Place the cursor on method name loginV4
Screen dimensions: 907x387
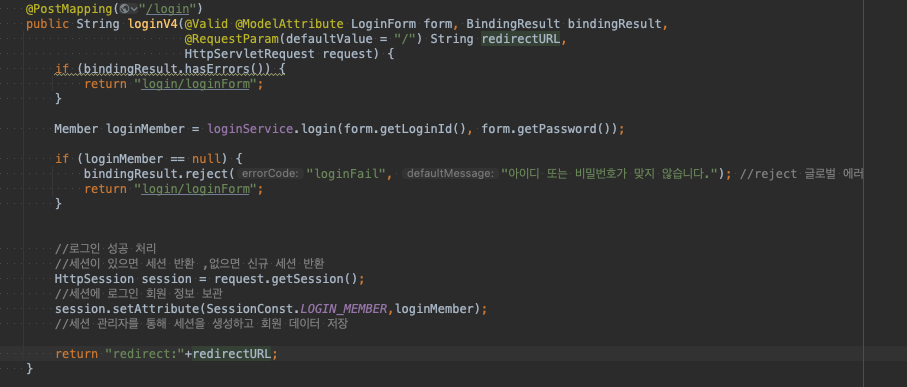[153, 24]
